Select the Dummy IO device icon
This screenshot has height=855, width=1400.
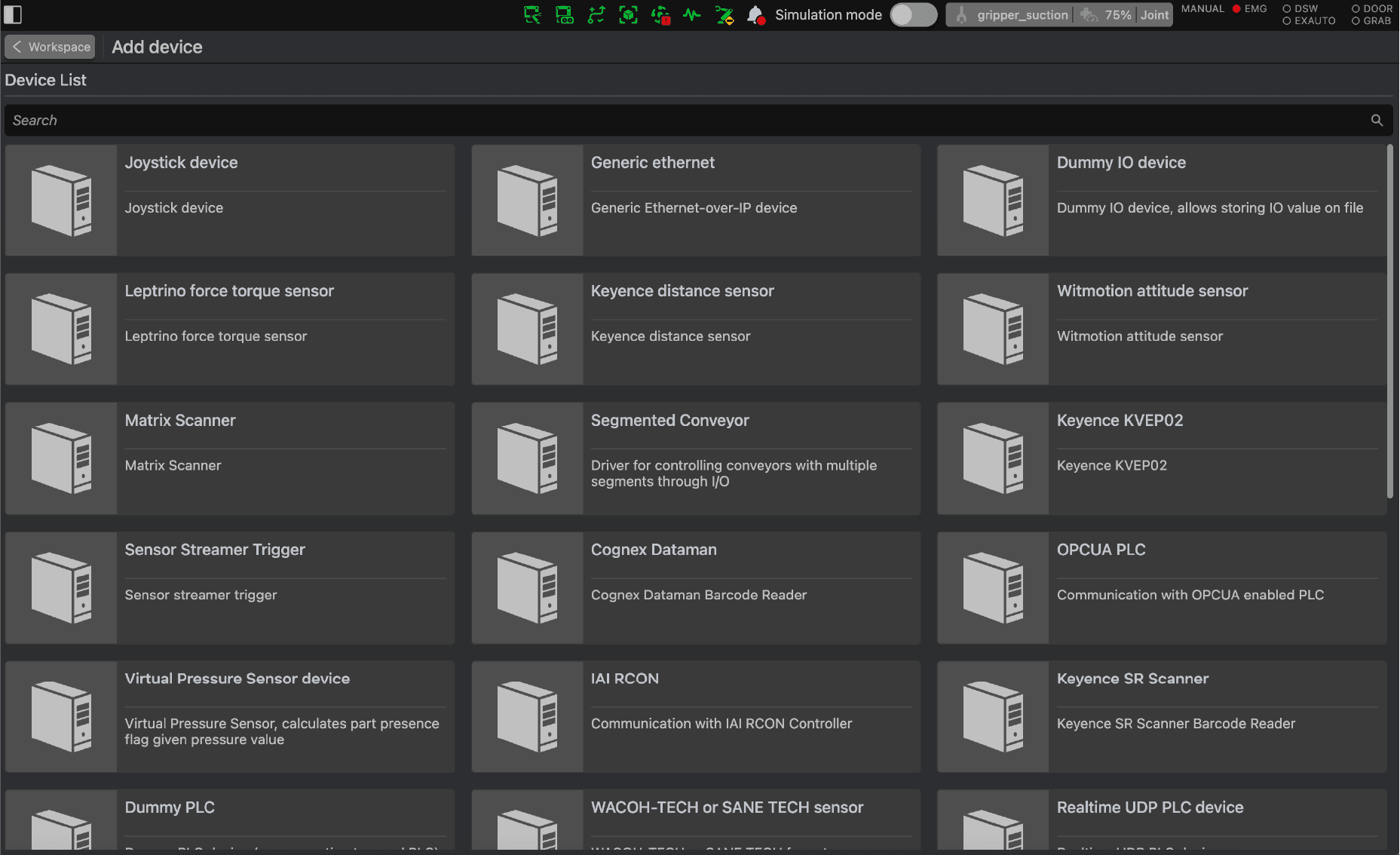tap(993, 201)
